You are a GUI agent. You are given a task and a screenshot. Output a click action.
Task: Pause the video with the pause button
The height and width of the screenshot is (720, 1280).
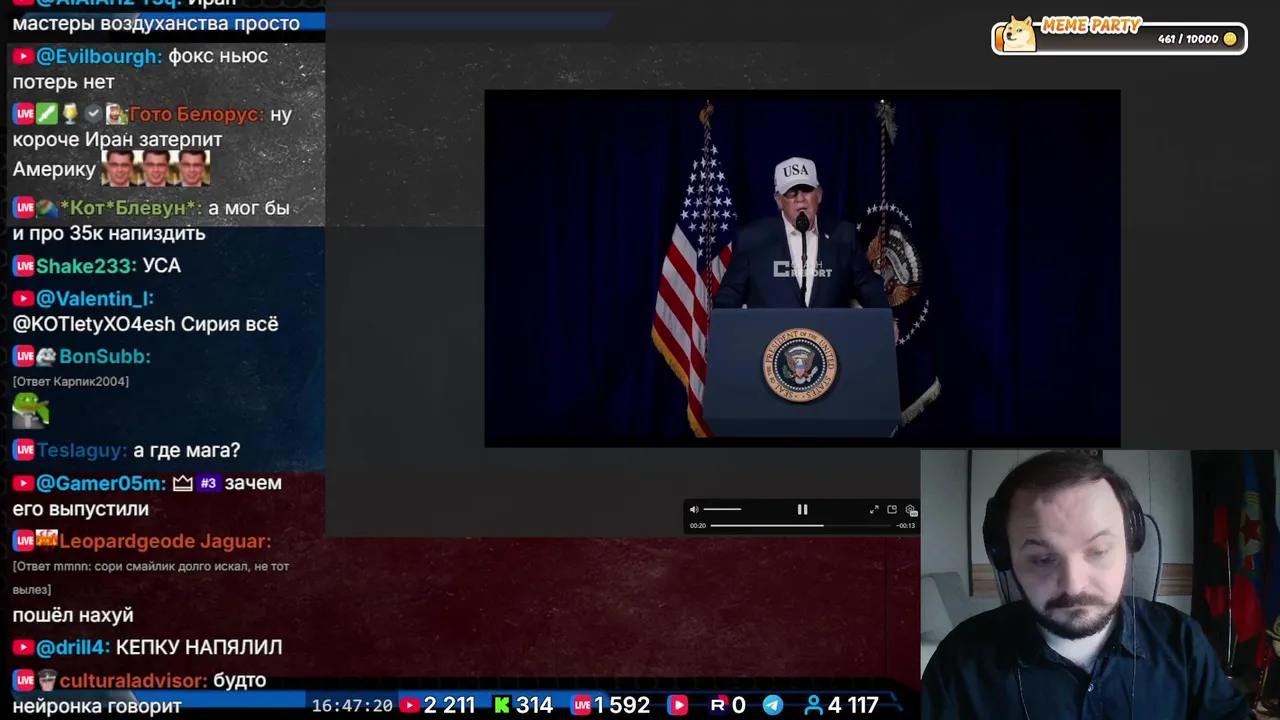[802, 510]
